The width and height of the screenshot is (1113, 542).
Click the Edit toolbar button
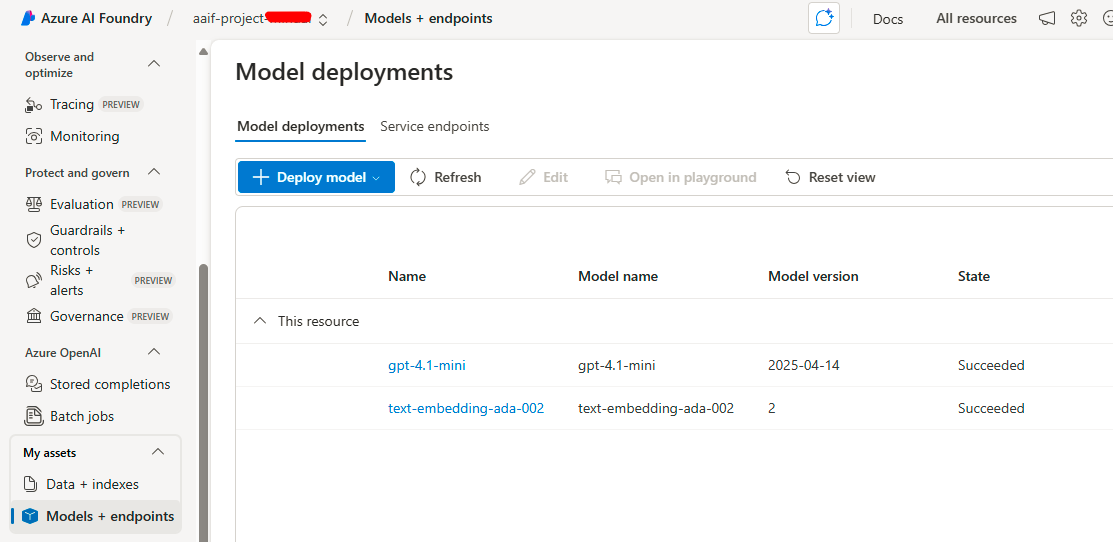tap(544, 177)
